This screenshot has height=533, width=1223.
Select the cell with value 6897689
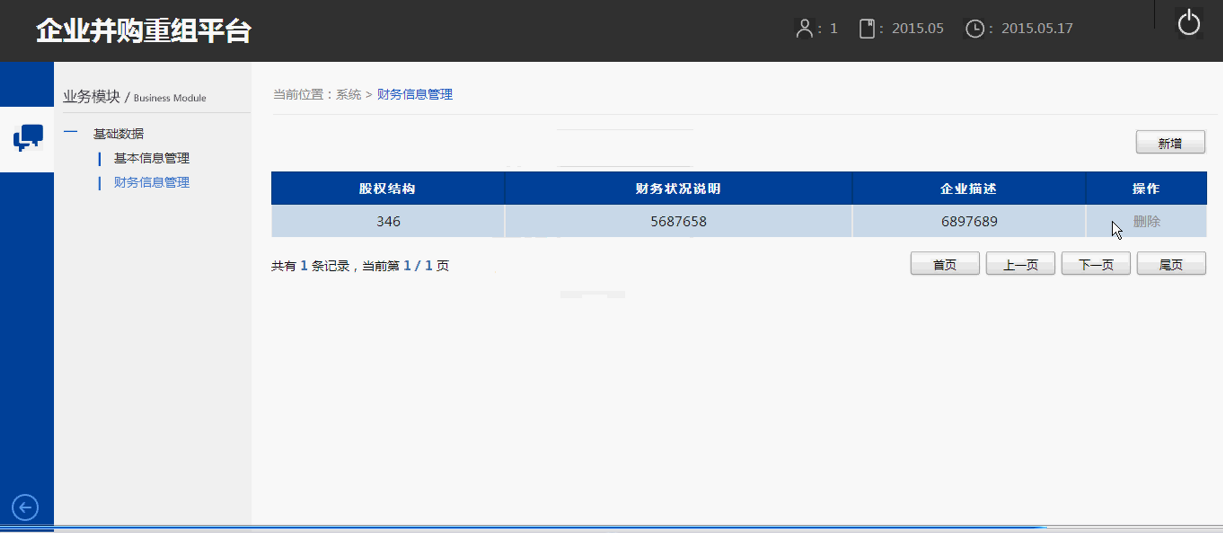[969, 221]
